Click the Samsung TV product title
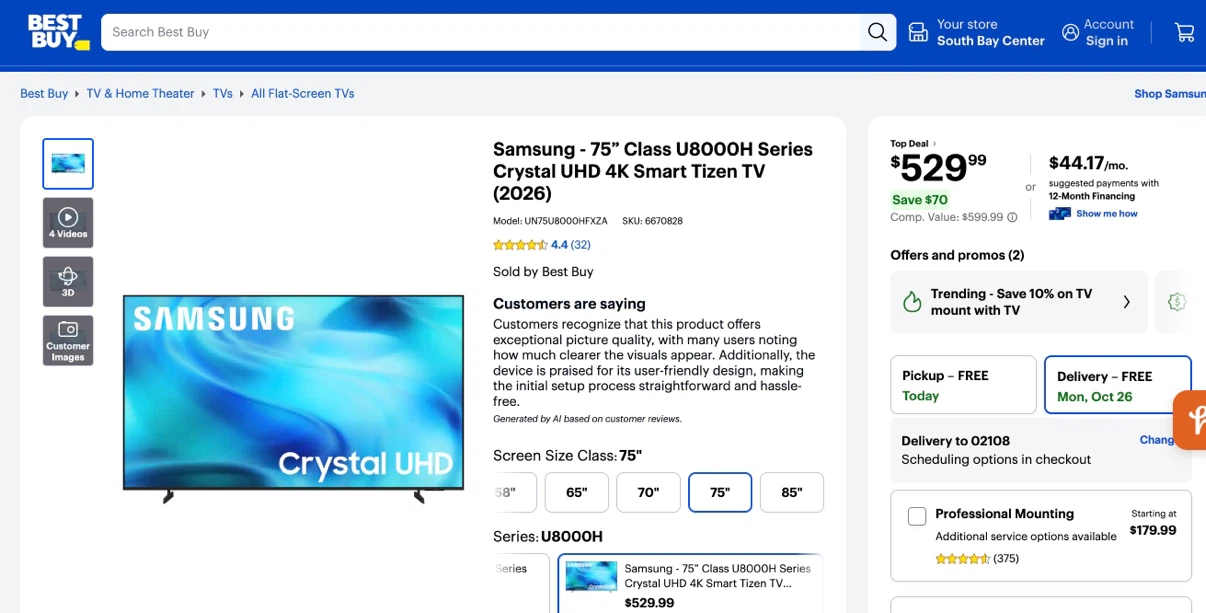The width and height of the screenshot is (1206, 613). [653, 171]
